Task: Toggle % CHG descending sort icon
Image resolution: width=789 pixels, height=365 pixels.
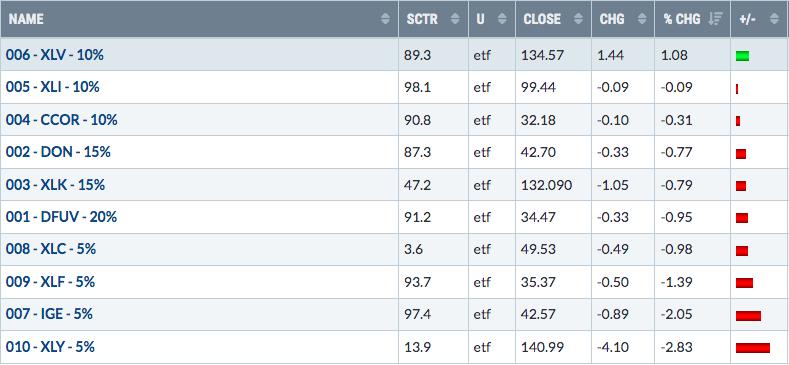Action: [x=715, y=19]
